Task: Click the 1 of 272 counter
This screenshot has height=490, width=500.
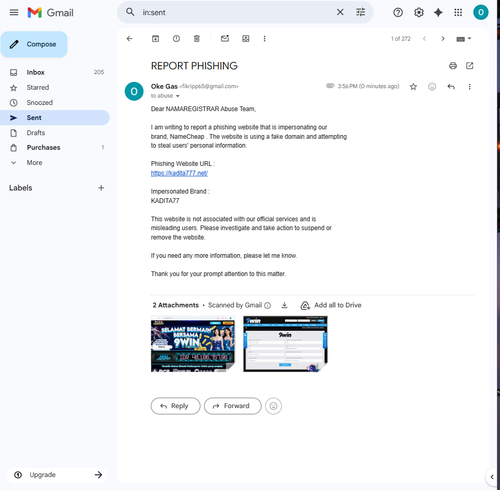Action: click(x=401, y=39)
